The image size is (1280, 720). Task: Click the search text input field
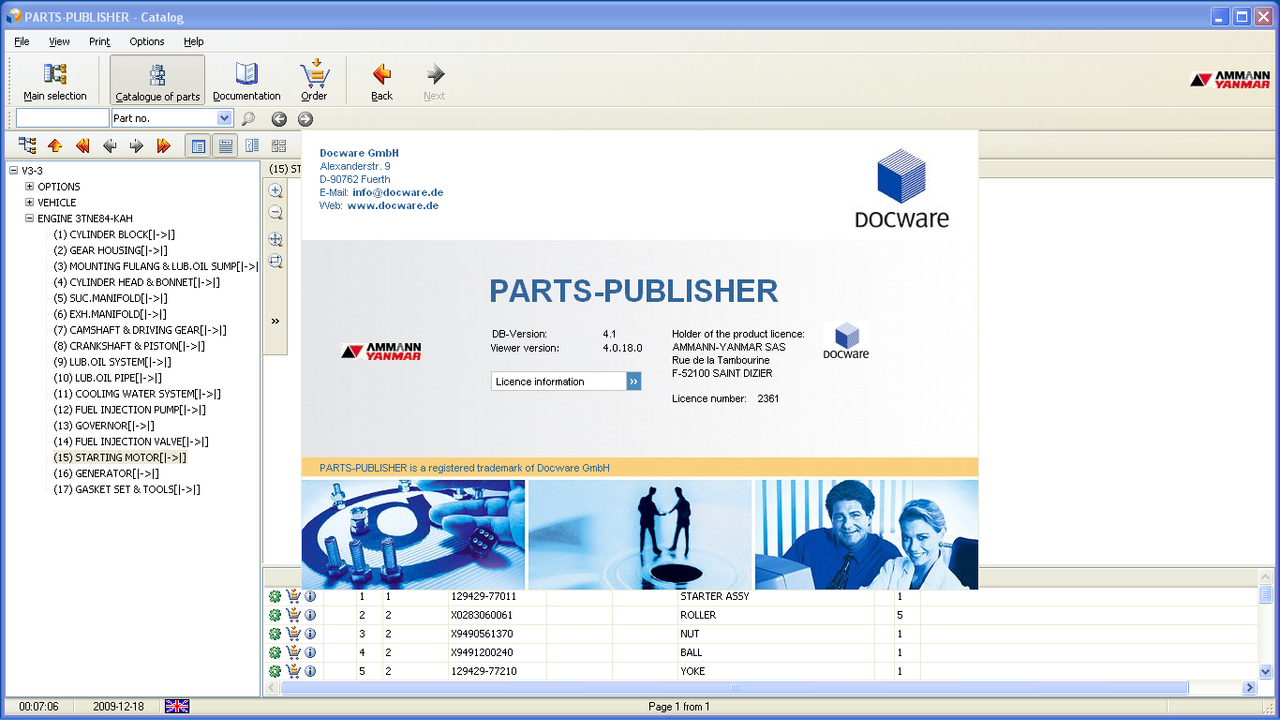click(62, 118)
